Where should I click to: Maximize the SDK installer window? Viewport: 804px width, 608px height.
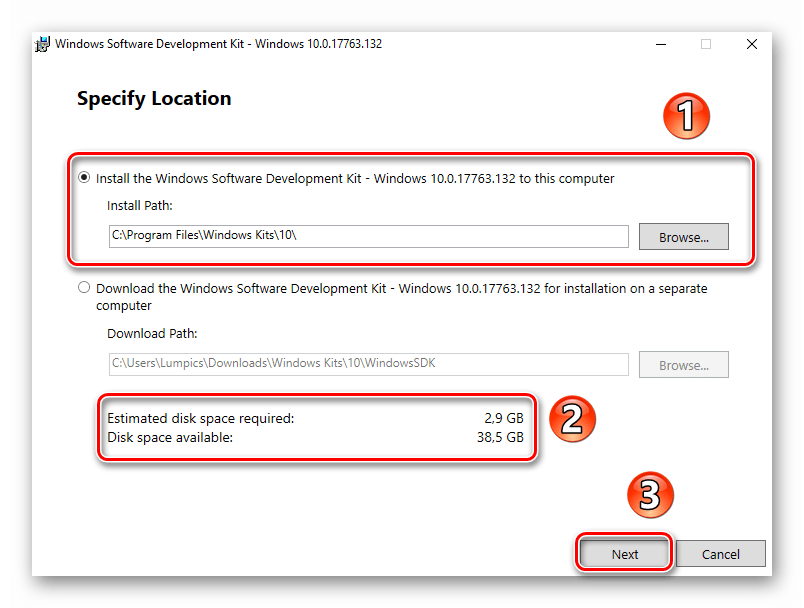706,44
